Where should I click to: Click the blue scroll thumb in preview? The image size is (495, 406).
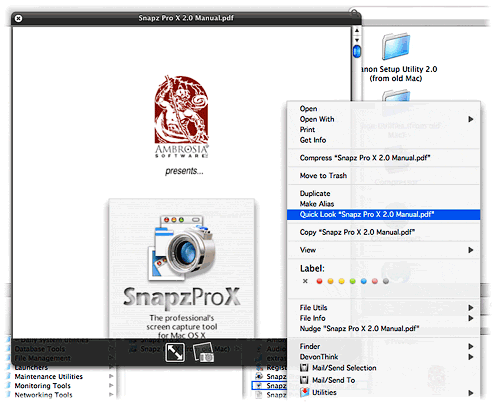click(357, 51)
